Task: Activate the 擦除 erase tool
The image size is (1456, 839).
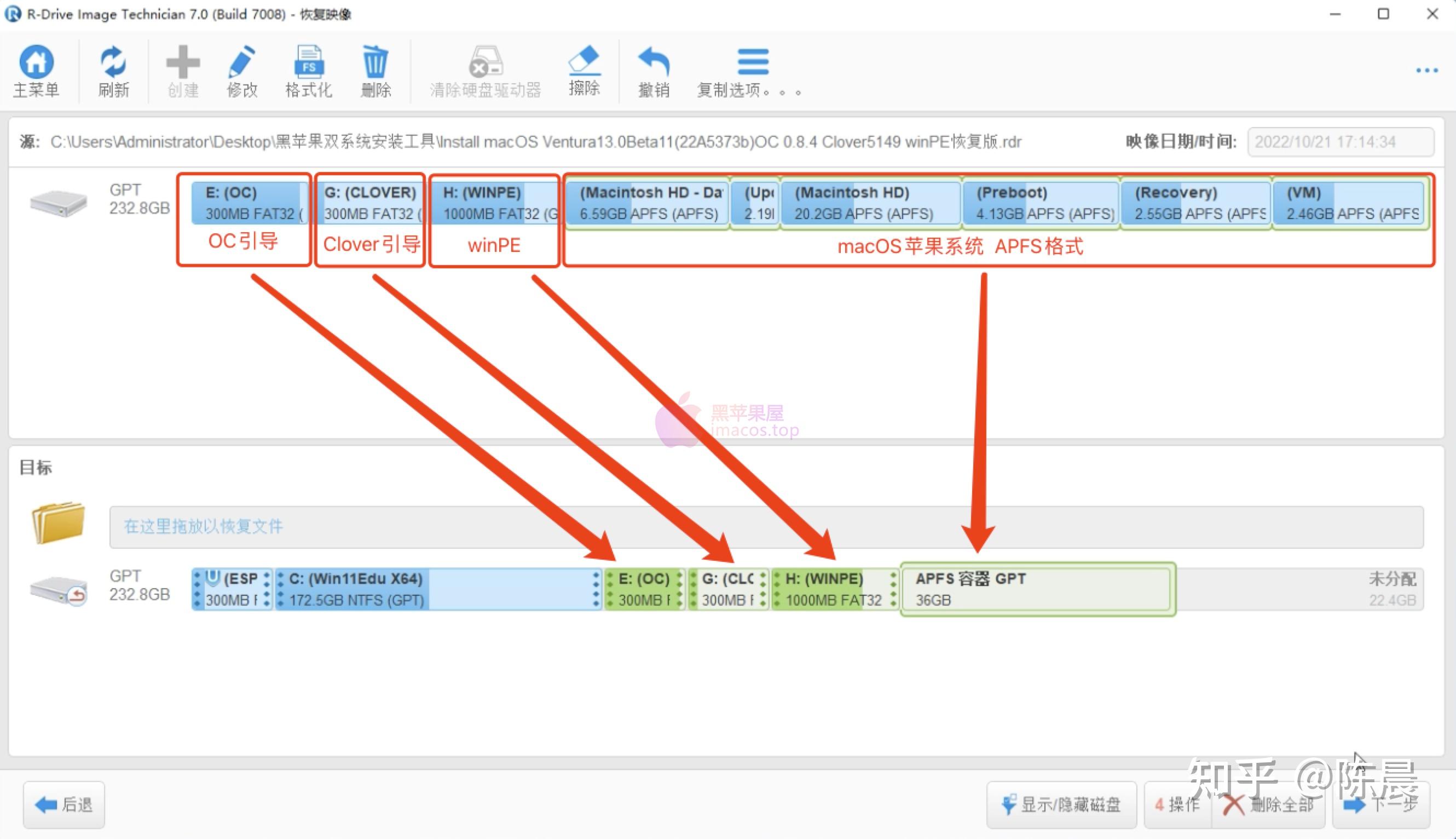Action: [x=584, y=70]
